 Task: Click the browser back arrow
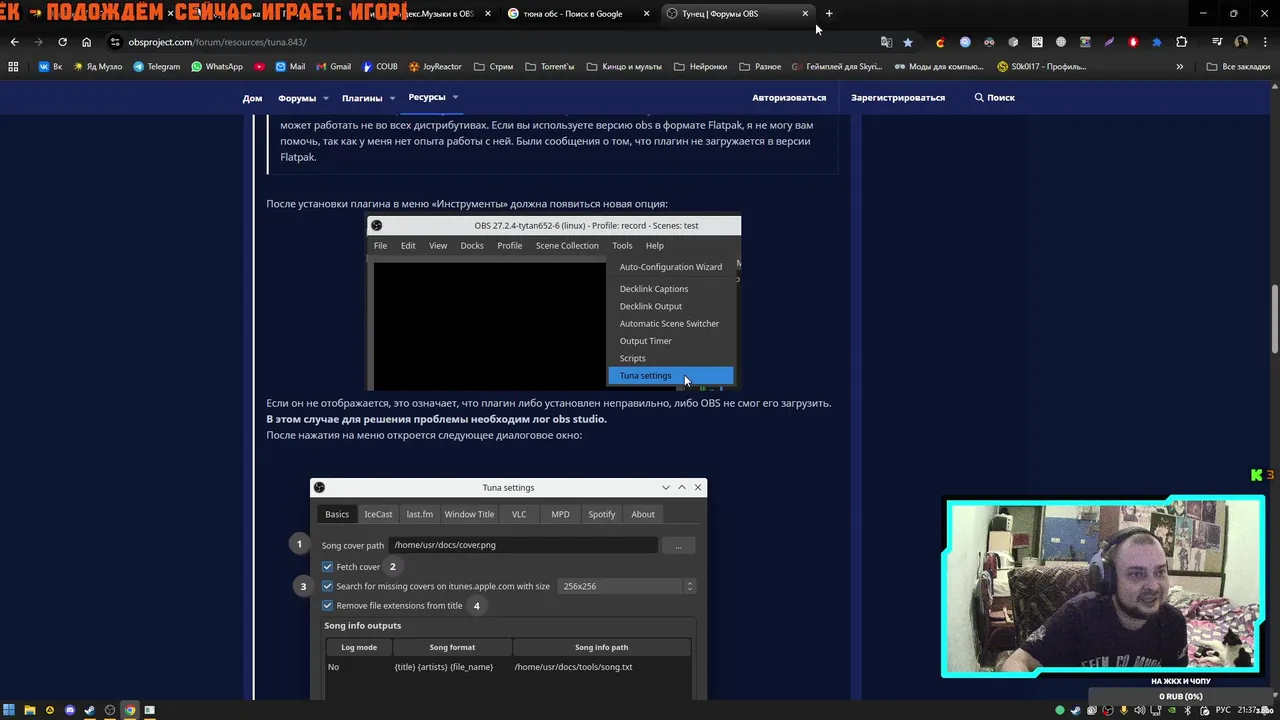tap(14, 42)
